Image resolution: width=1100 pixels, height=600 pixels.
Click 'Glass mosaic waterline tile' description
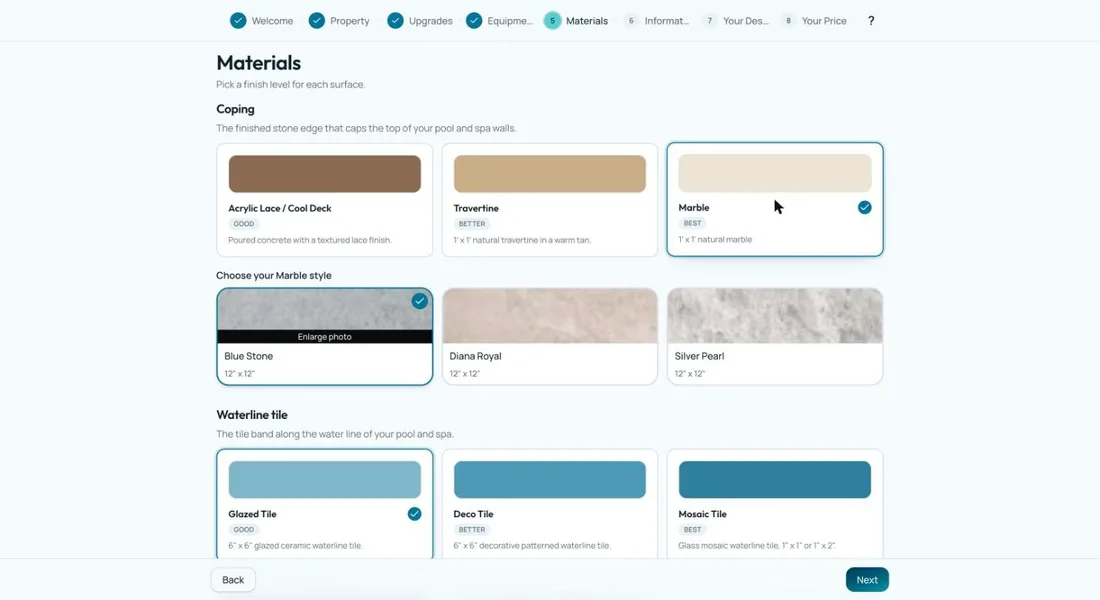click(x=756, y=546)
